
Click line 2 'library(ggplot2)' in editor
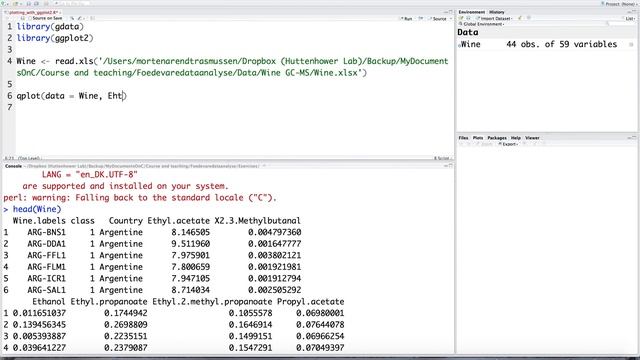pos(55,38)
